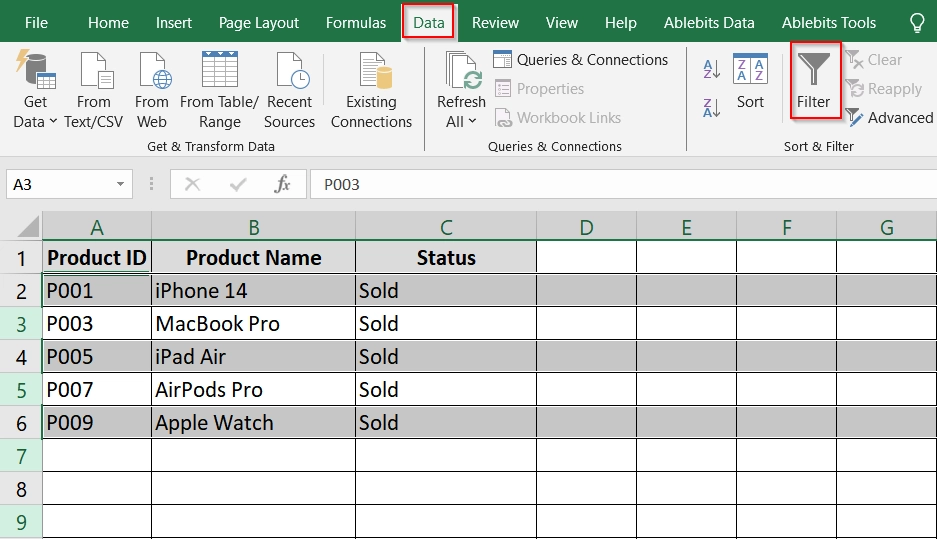937x539 pixels.
Task: Open the Ablebits Data tab
Action: tap(709, 23)
